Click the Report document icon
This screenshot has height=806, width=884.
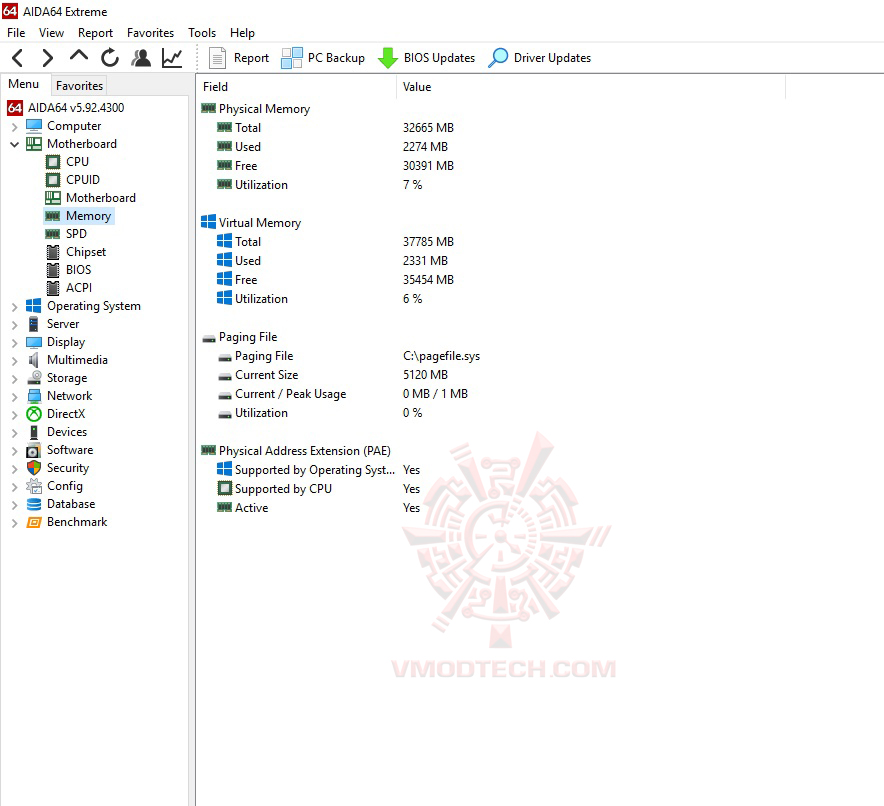click(217, 57)
